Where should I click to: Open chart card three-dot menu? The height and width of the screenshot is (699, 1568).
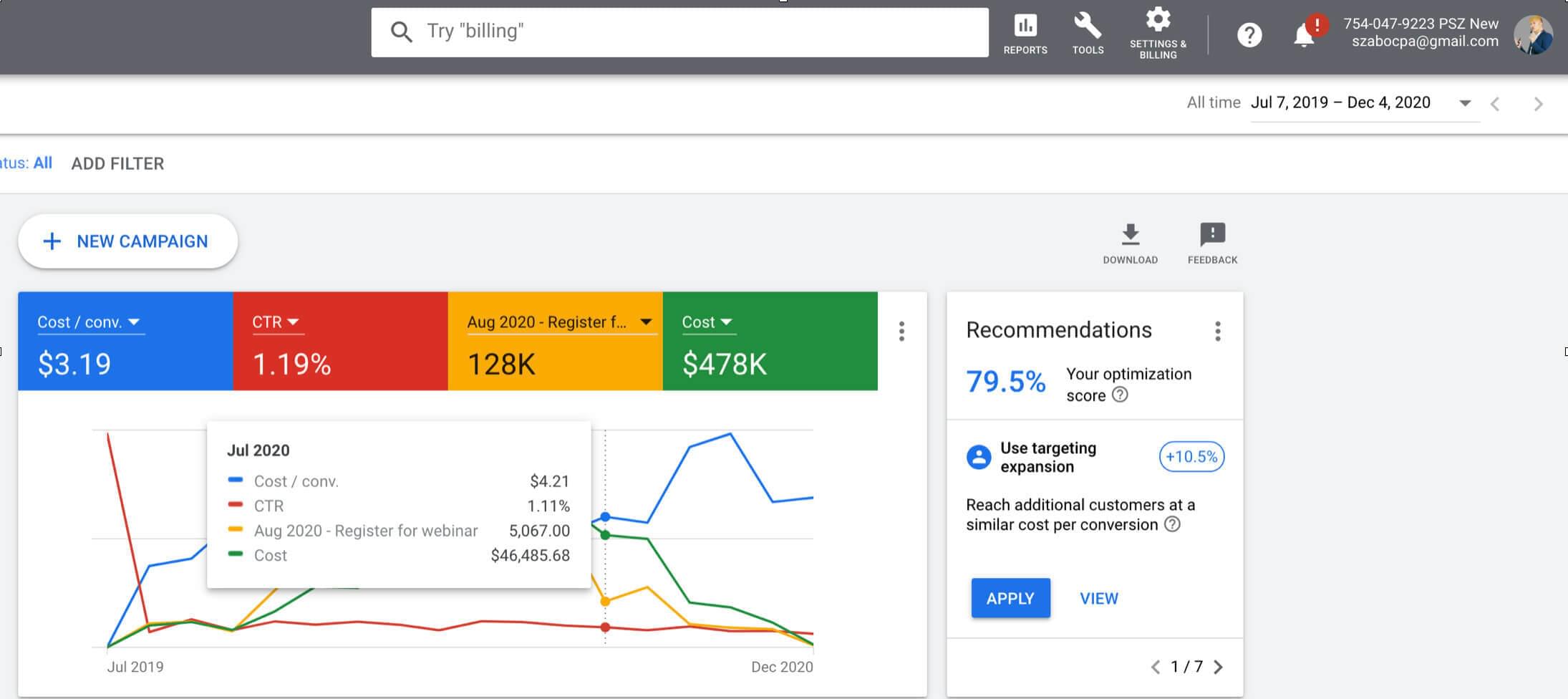901,331
